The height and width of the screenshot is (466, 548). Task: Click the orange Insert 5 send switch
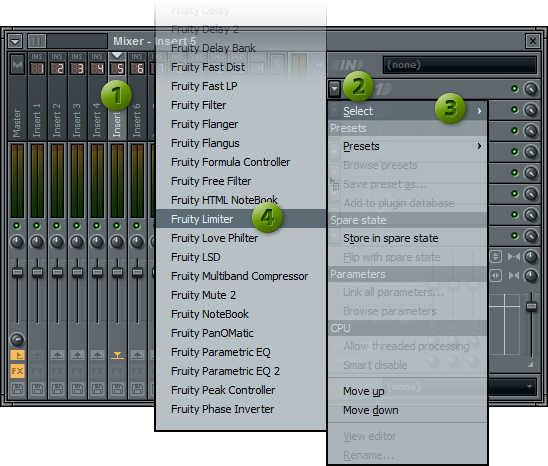(117, 356)
